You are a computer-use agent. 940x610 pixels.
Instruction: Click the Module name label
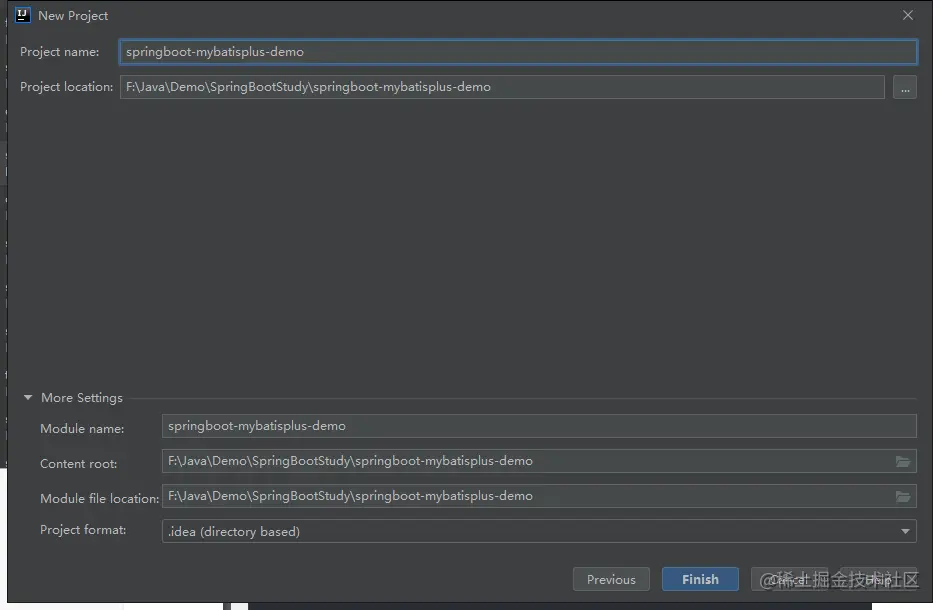[x=82, y=428]
